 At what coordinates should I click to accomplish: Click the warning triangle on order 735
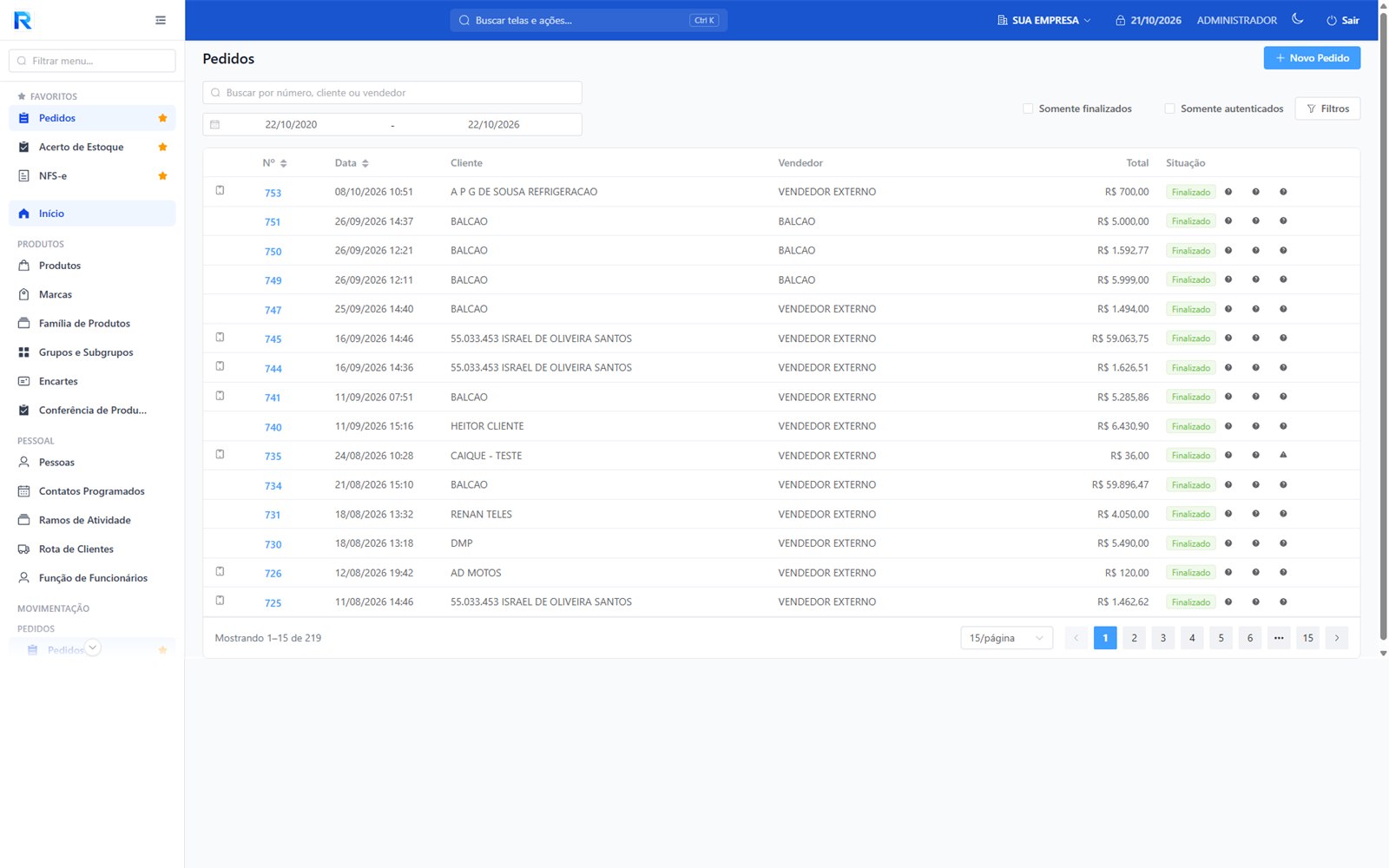1283,455
